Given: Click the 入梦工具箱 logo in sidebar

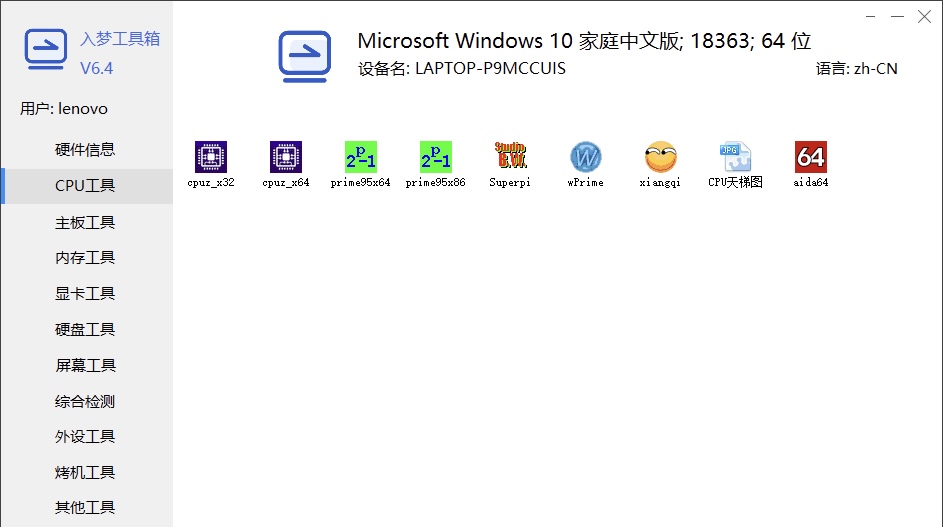Looking at the screenshot, I should (45, 52).
